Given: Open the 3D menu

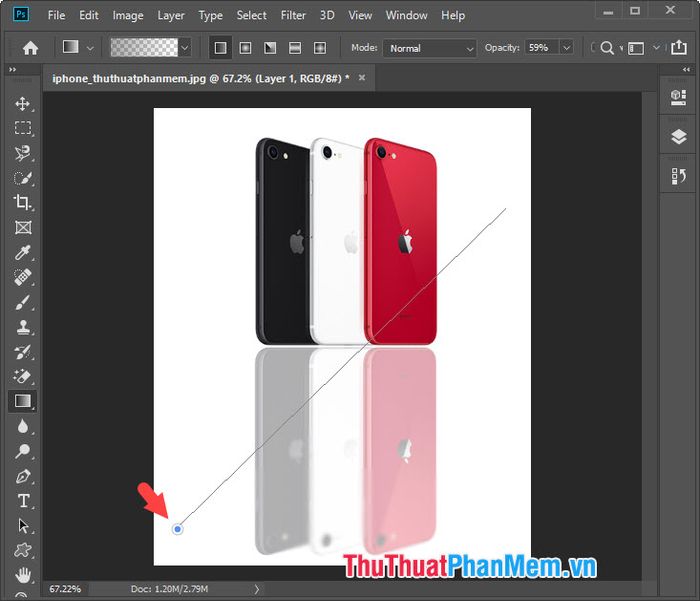Looking at the screenshot, I should point(327,15).
